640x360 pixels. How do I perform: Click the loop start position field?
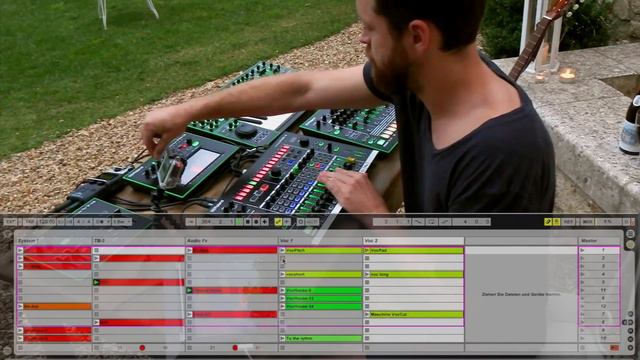tap(392, 222)
